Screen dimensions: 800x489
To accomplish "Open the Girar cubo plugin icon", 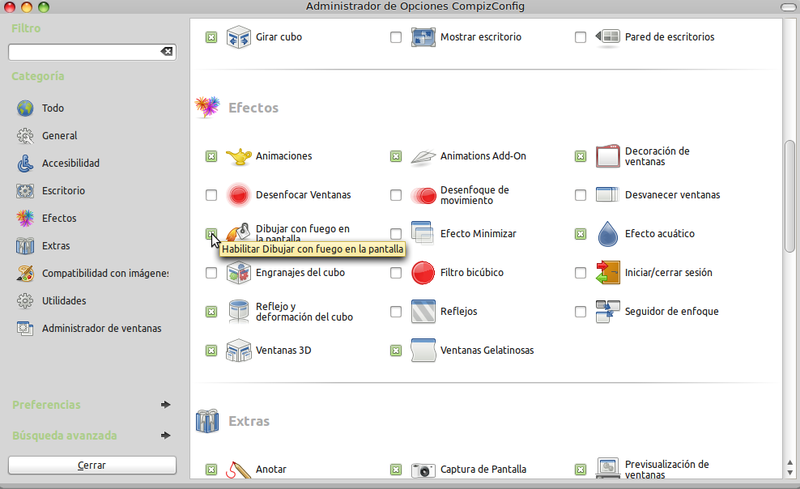I will (x=238, y=37).
